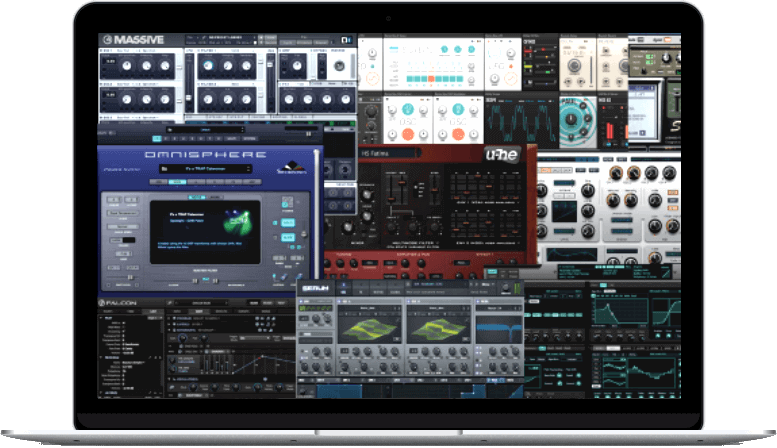Open the Default multi dropdown in Omnisphere header
This screenshot has height=448, width=777.
(x=206, y=130)
